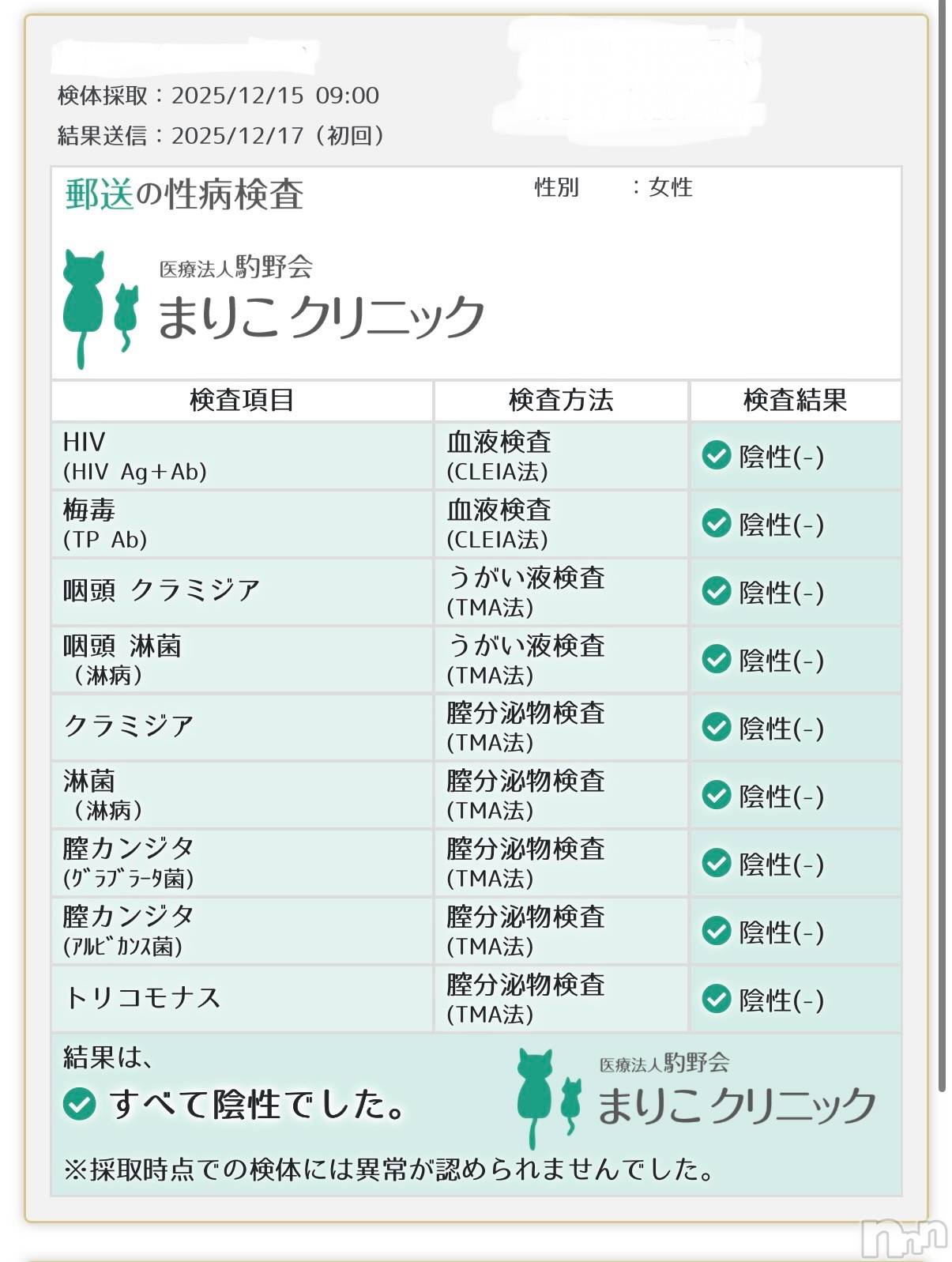952x1262 pixels.
Task: Click checkmark in クラミジア 腟分泌物検査 row
Action: [x=717, y=727]
